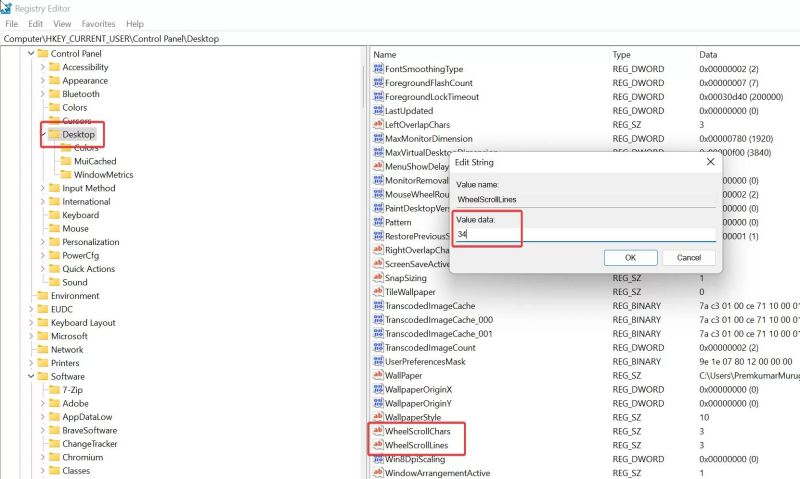Expand the Accessibility key

[43, 67]
